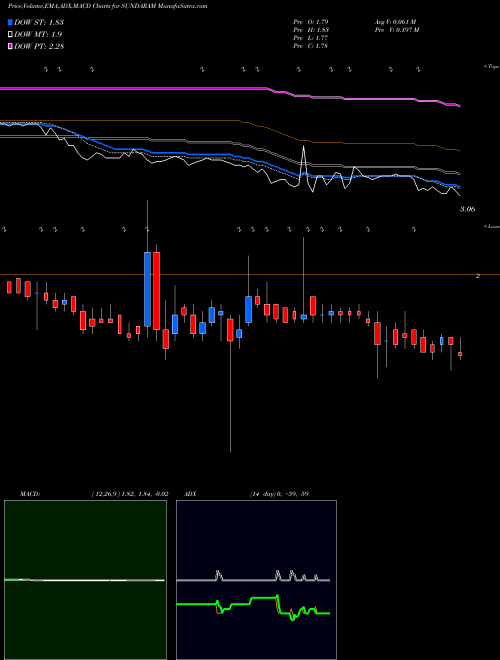
Task: Click the 'MACD:' panel heading
Action: [30, 494]
